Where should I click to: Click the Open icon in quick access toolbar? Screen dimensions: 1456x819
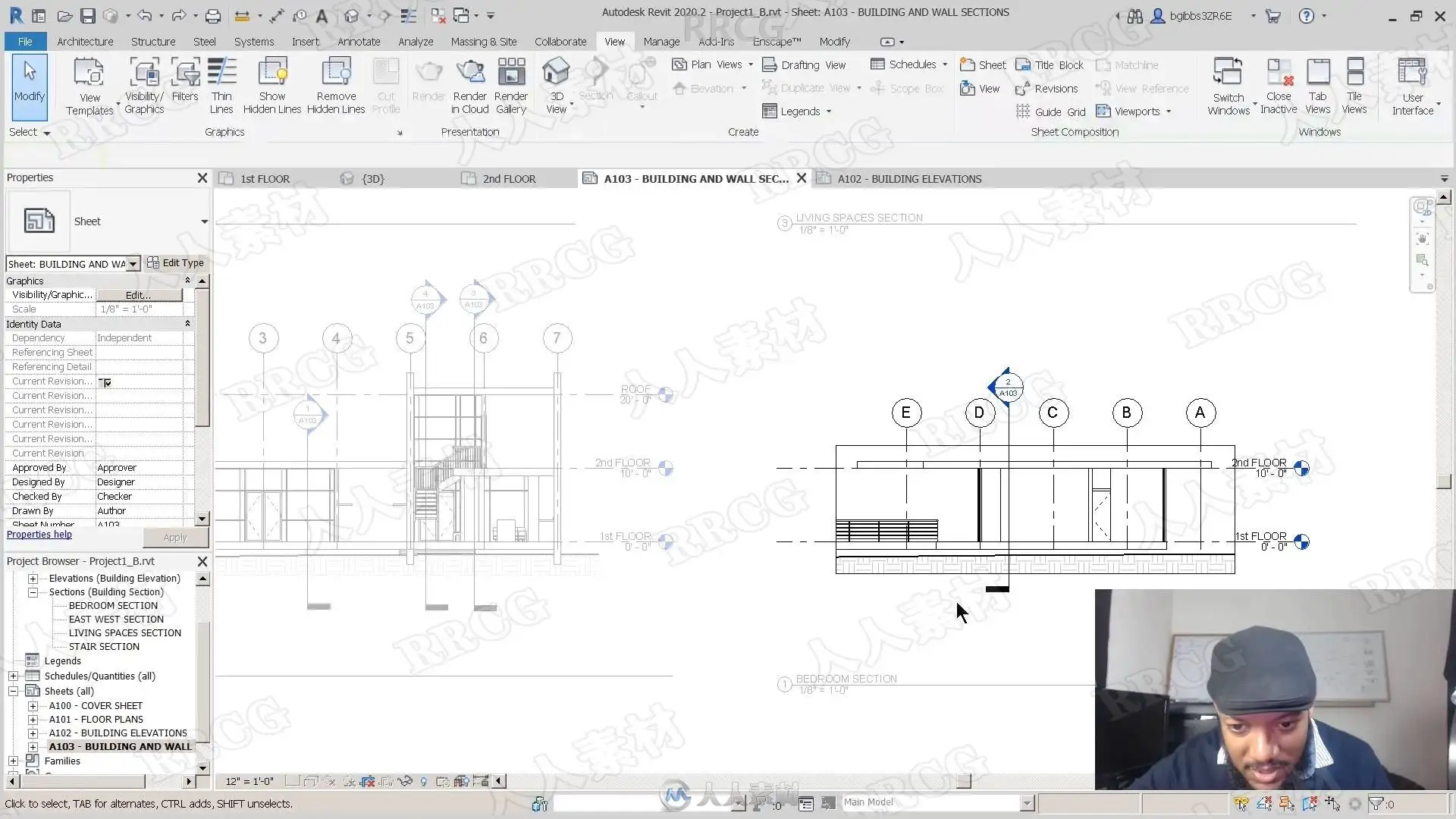tap(64, 16)
